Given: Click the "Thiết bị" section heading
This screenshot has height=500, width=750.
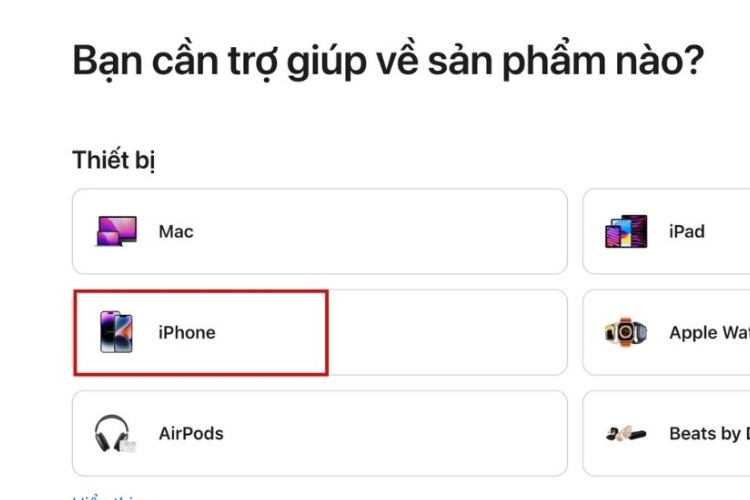Looking at the screenshot, I should pyautogui.click(x=114, y=159).
